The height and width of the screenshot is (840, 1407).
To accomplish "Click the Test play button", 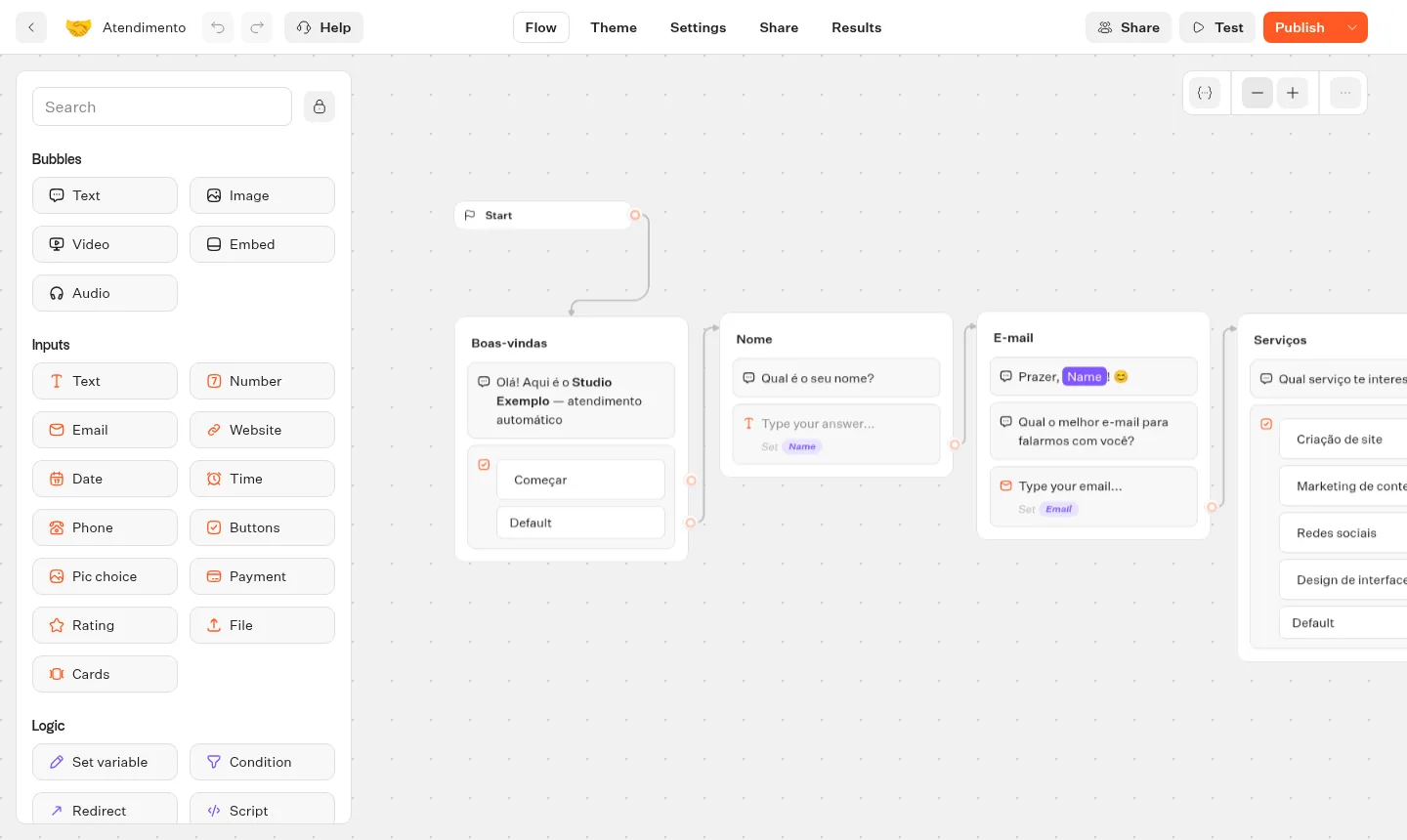I will [x=1217, y=27].
